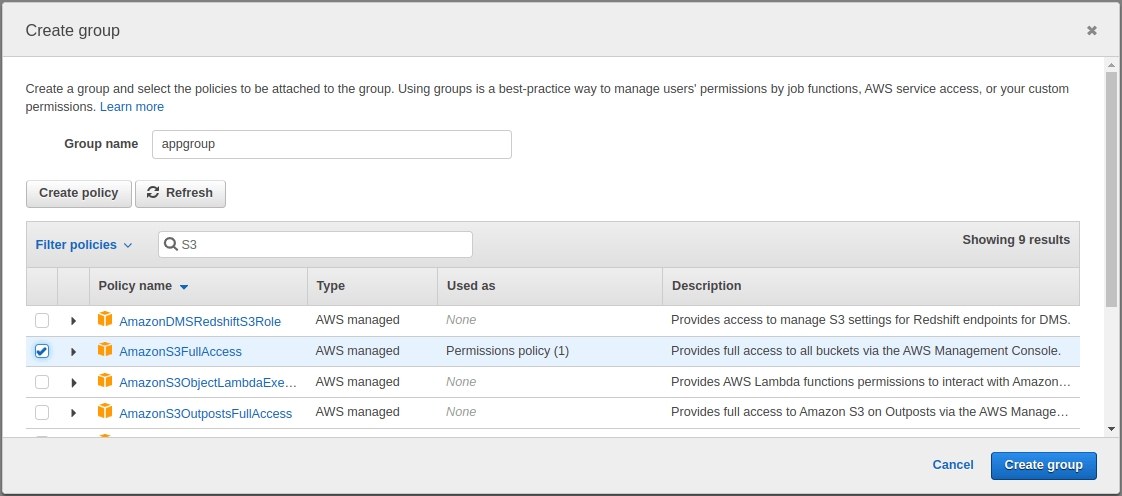Click the scrollbar down arrow
Image resolution: width=1122 pixels, height=496 pixels.
click(x=1111, y=428)
